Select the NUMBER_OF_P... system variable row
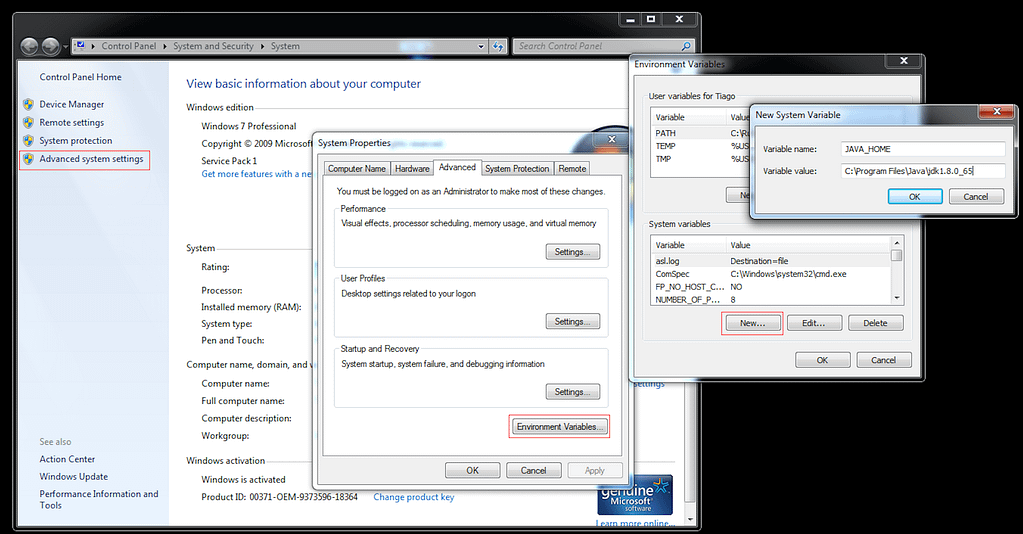1023x534 pixels. click(x=772, y=300)
